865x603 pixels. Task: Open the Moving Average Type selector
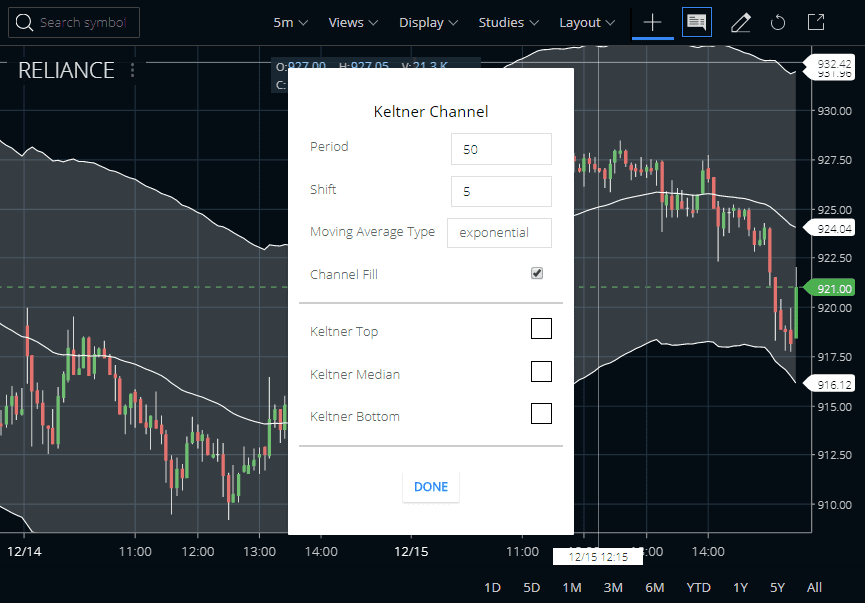click(499, 232)
